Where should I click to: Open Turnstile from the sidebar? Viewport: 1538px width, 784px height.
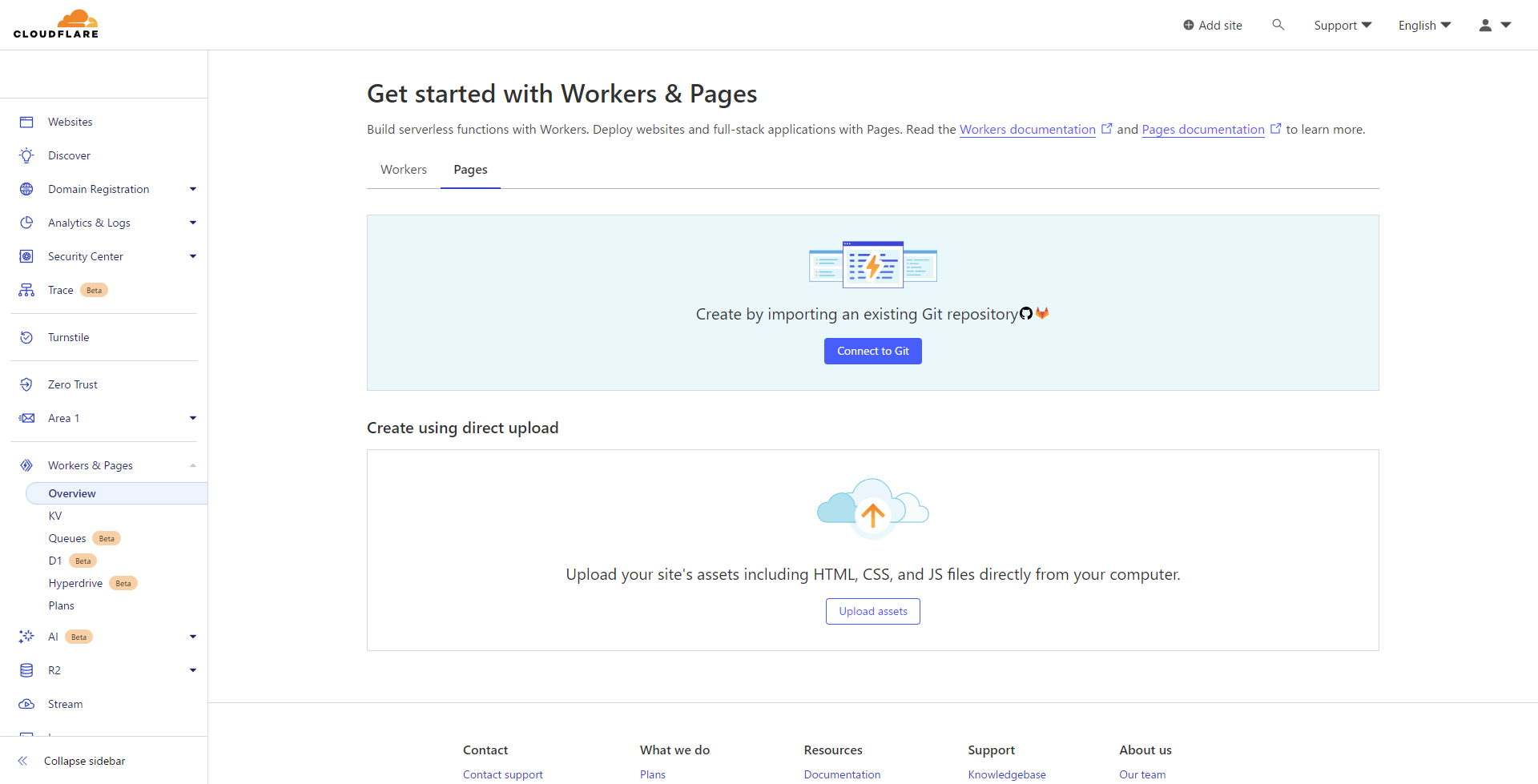(70, 336)
